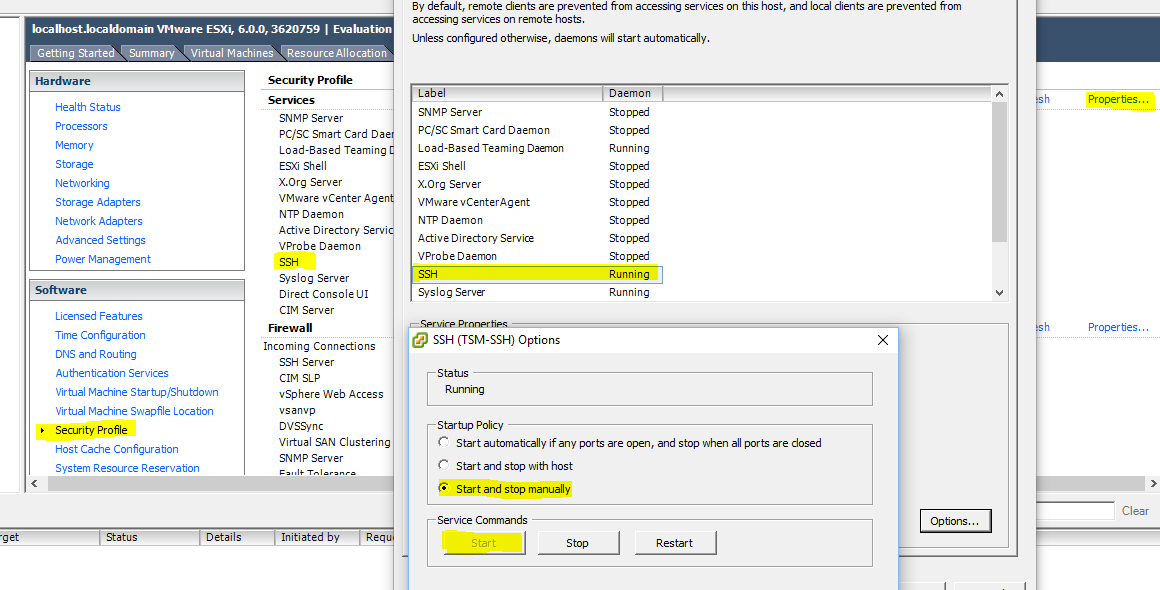Open Advanced Settings under Hardware
1160x590 pixels.
(101, 240)
